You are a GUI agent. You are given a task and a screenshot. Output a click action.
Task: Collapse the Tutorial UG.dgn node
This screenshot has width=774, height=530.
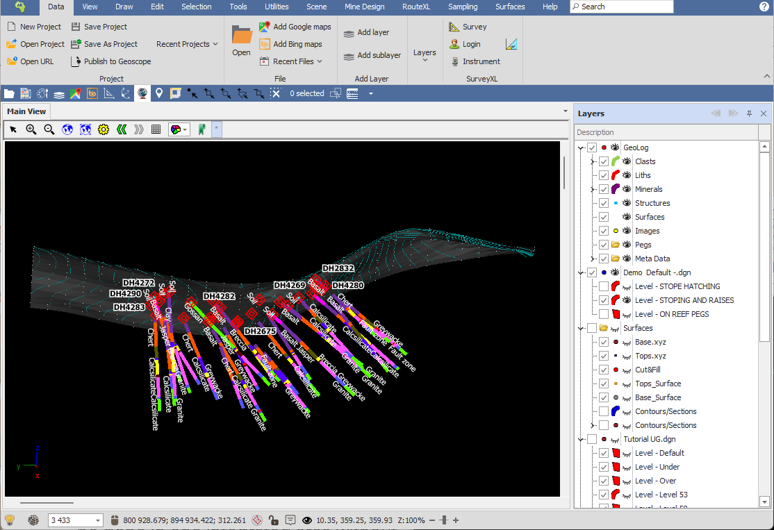pos(581,439)
